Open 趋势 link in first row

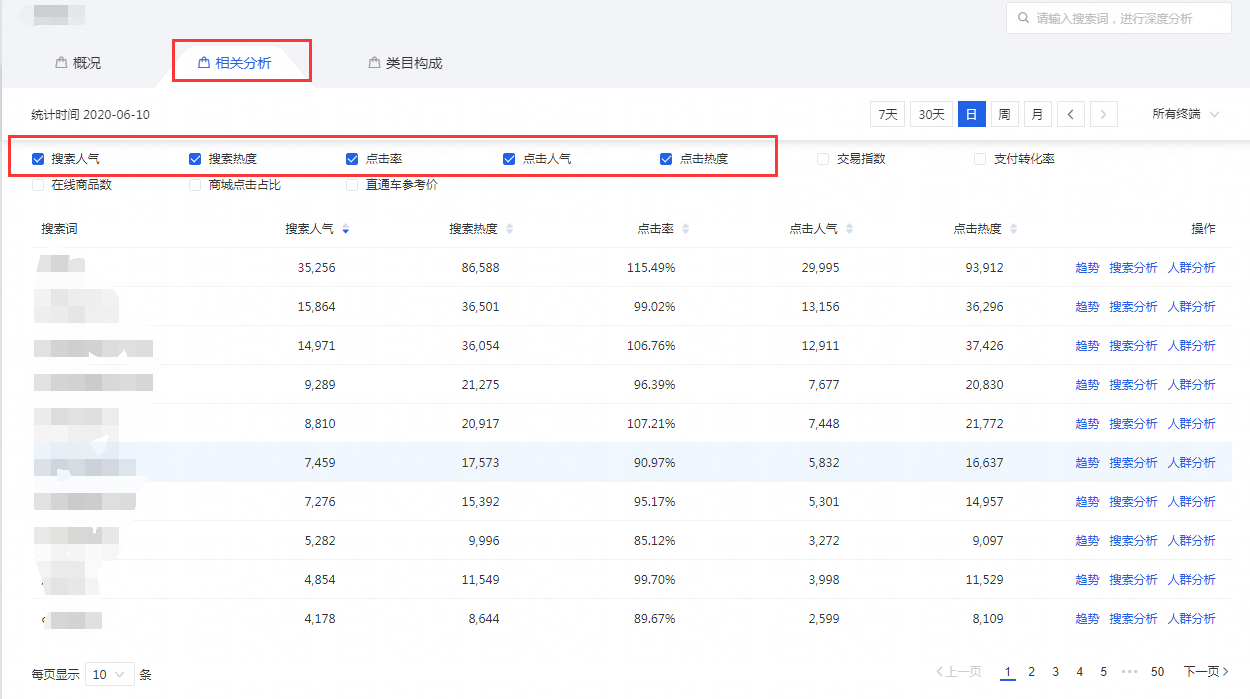(1087, 268)
